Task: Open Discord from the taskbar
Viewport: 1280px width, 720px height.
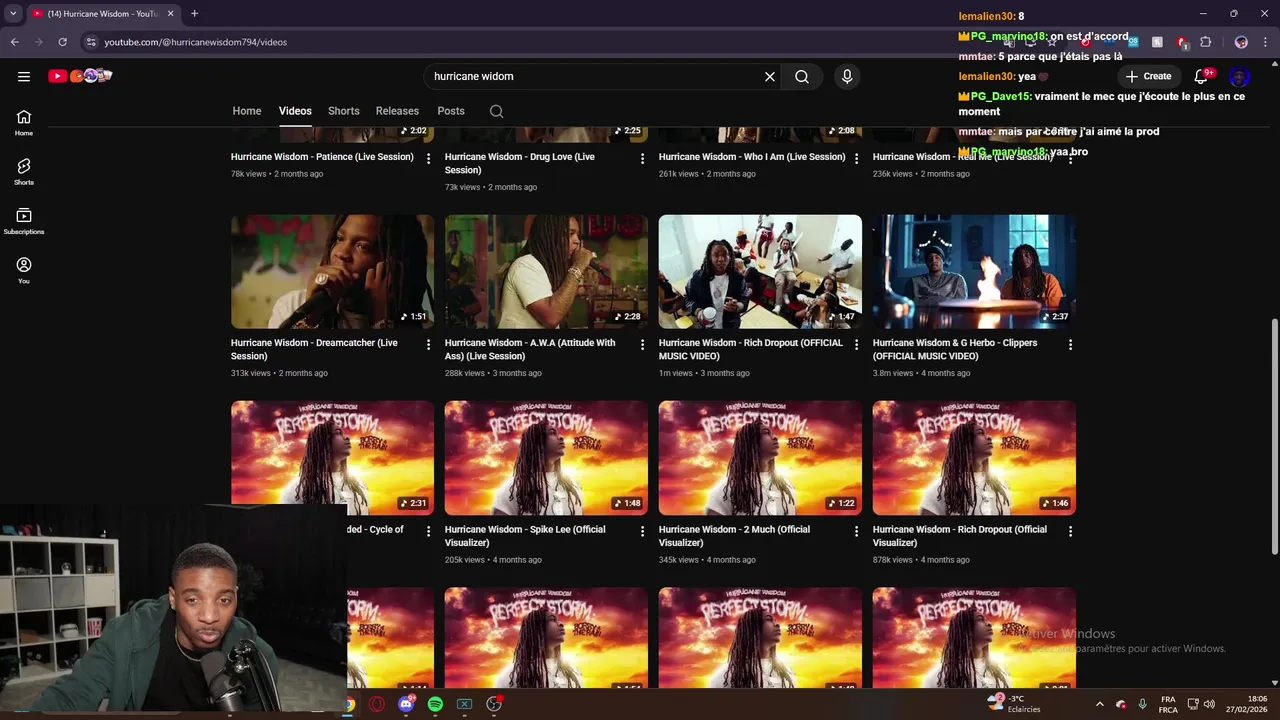Action: pos(406,704)
